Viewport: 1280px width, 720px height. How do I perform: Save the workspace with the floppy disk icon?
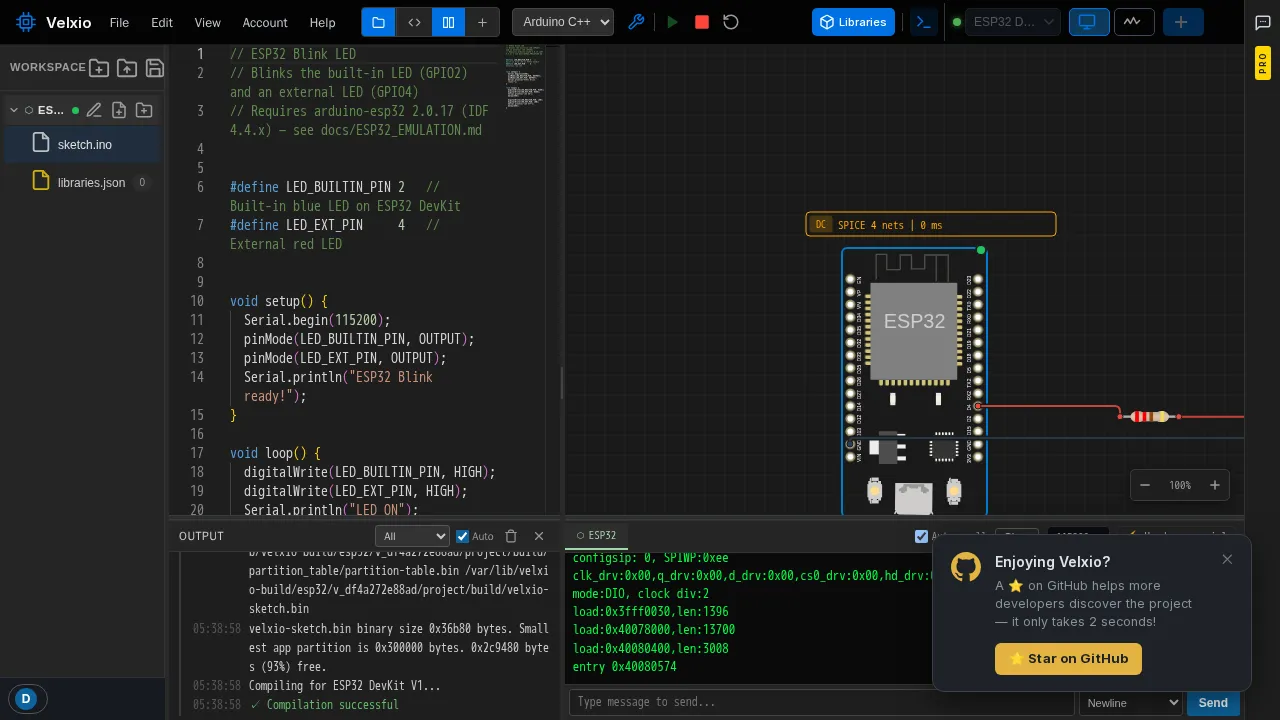tap(155, 68)
